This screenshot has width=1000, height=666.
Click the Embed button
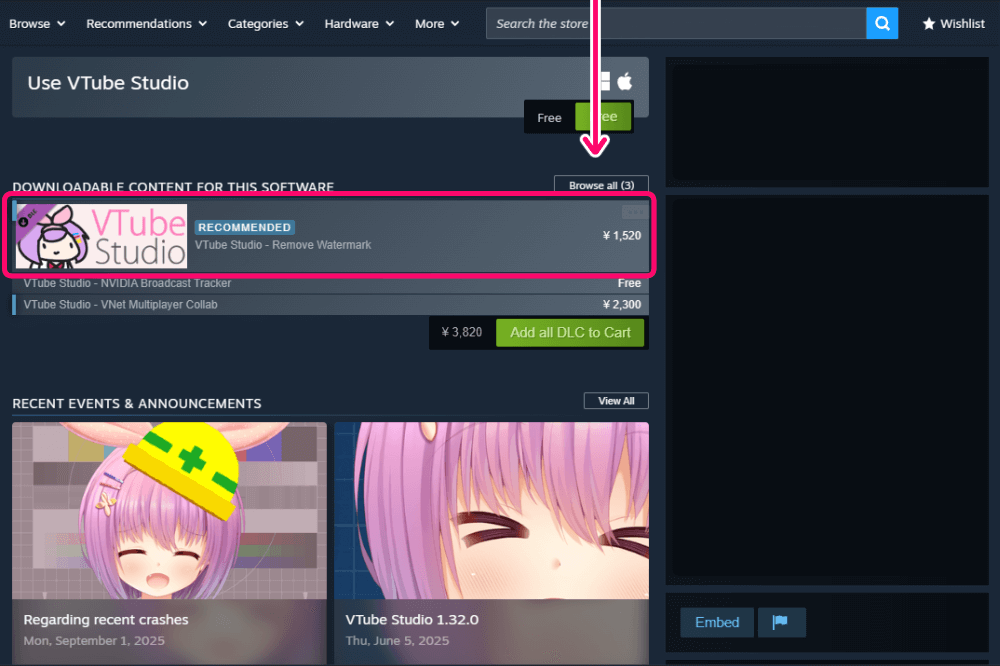(x=717, y=622)
